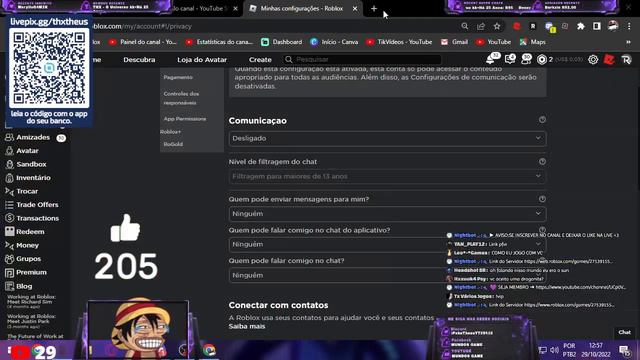Open the Estatísticas do canal bookmark
This screenshot has height=360, width=640.
tap(219, 42)
